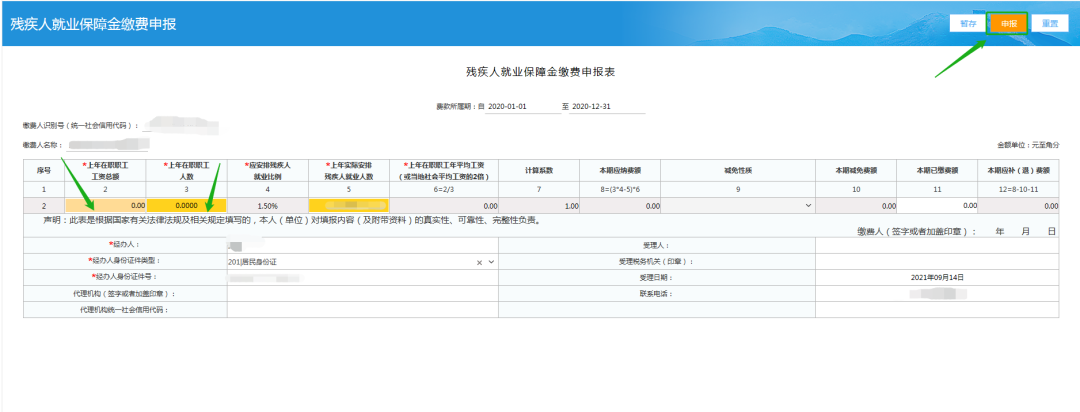
Task: Submit the form with the 申报 button
Action: coord(1009,23)
